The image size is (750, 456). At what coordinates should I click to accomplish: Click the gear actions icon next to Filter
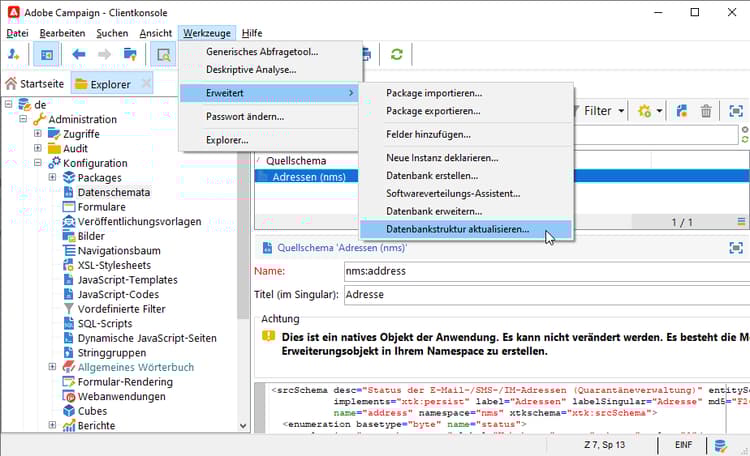(644, 111)
